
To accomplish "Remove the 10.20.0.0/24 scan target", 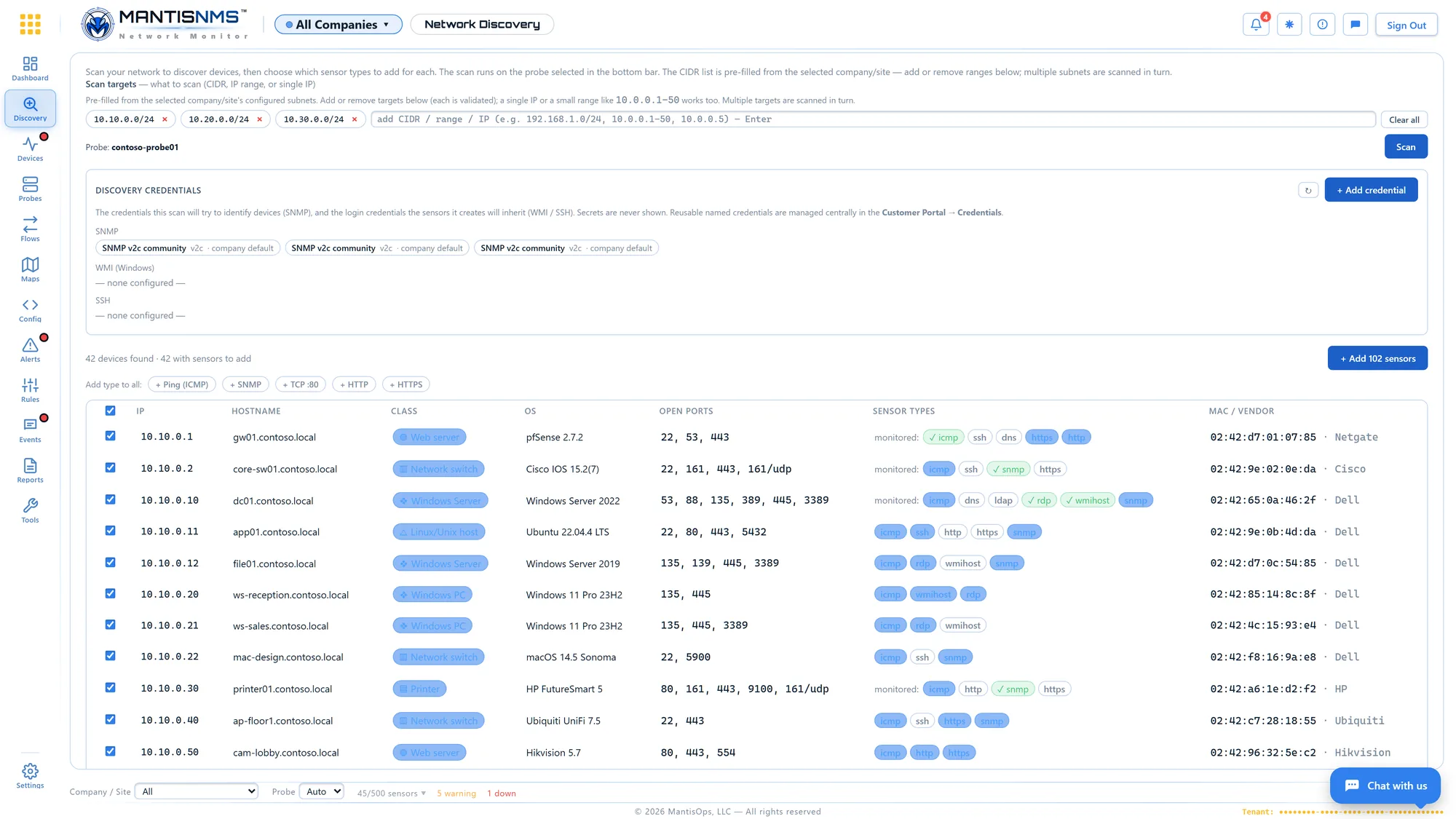I will [259, 119].
